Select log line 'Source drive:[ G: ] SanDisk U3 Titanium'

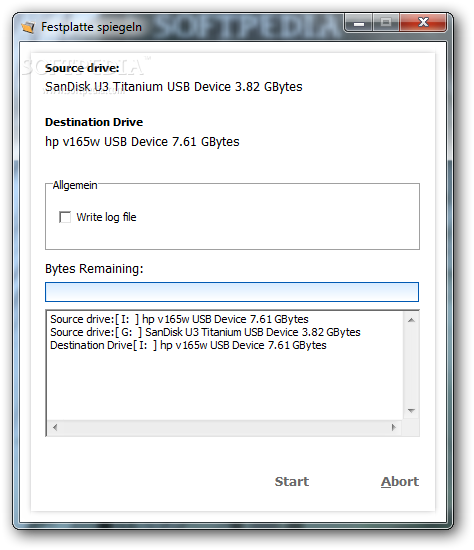coord(205,332)
